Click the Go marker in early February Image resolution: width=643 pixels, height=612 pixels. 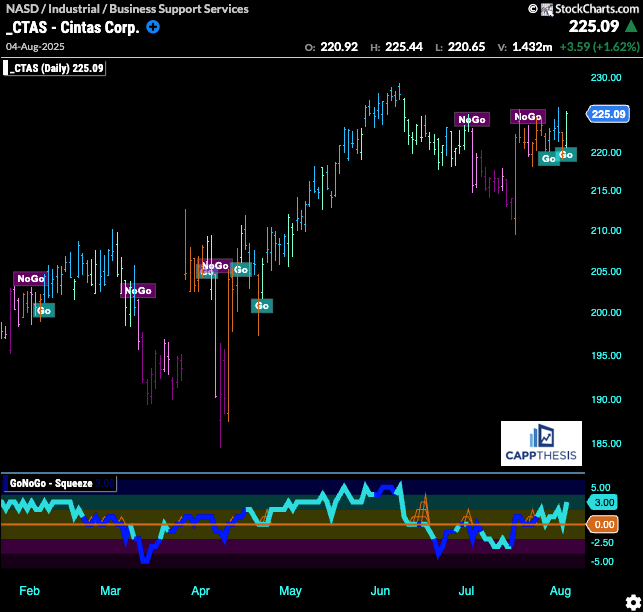click(x=44, y=311)
